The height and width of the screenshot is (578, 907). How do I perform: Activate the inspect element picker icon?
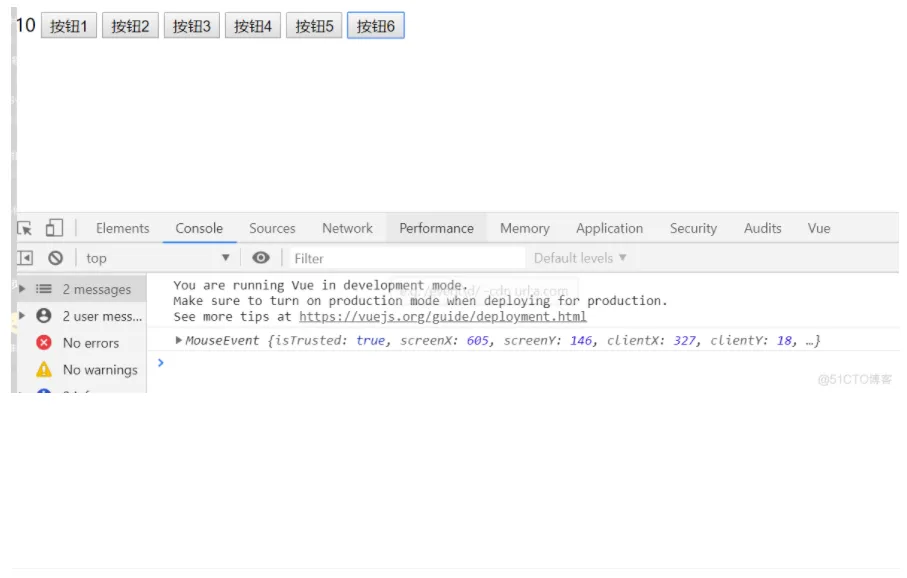25,228
